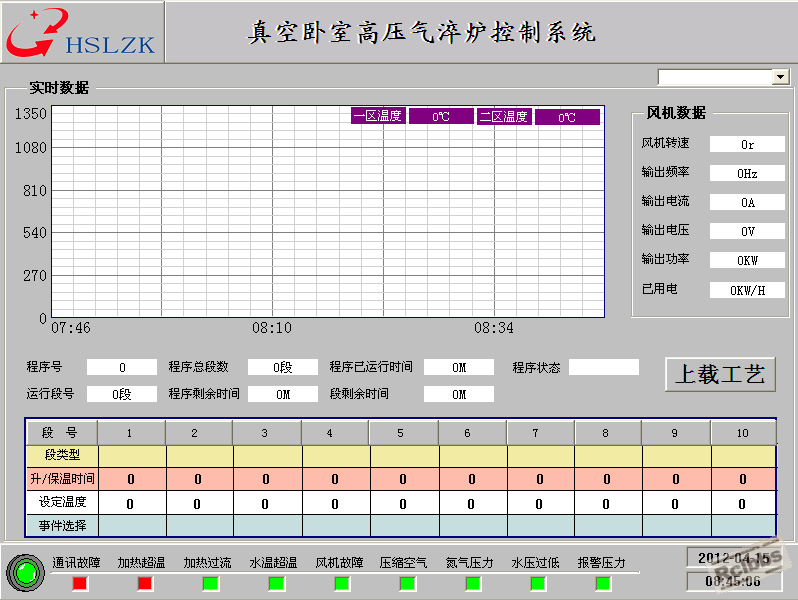
Task: Click the 水压过低 green indicator
Action: [538, 583]
